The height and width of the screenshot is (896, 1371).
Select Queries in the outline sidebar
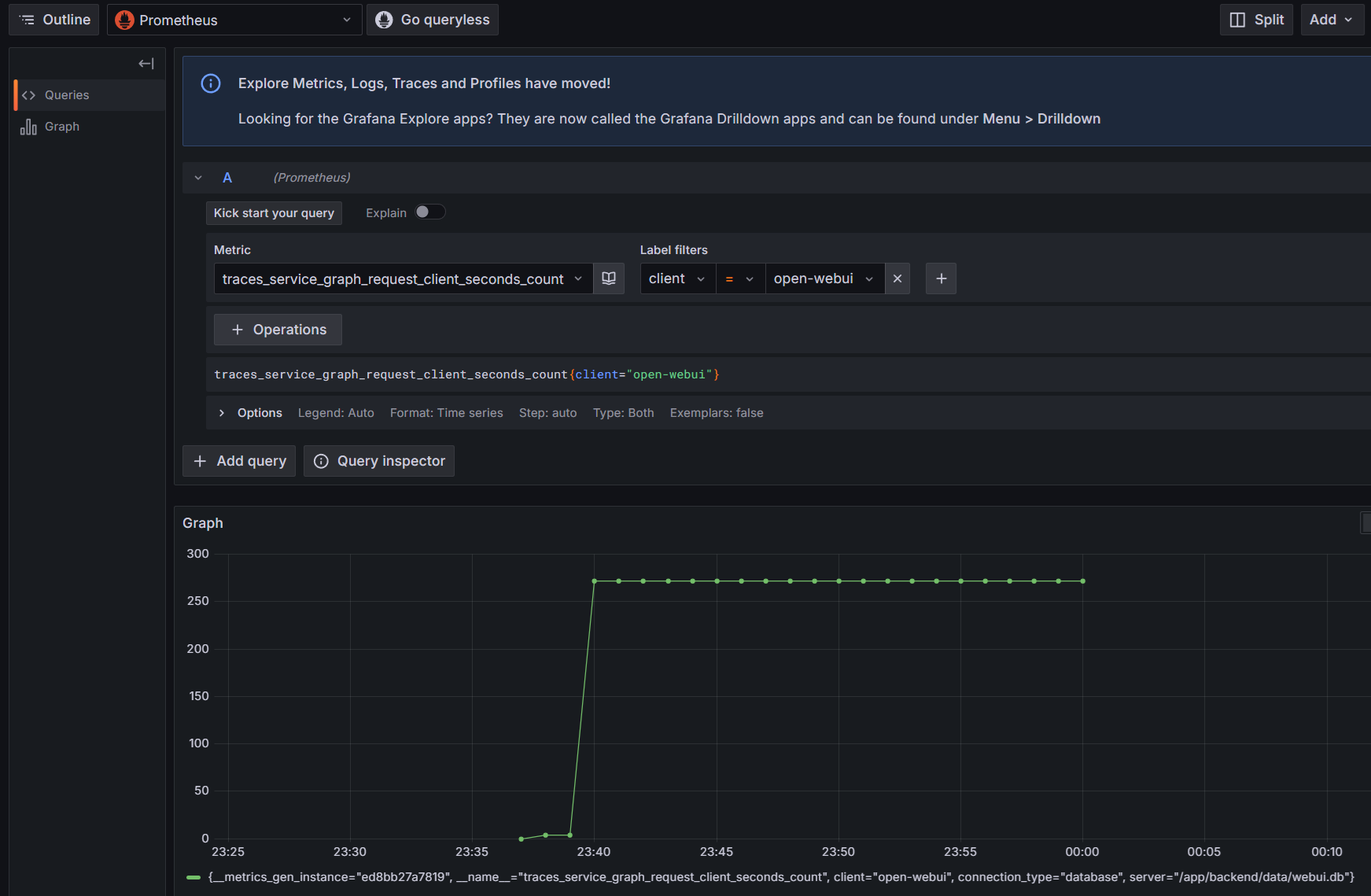click(89, 95)
